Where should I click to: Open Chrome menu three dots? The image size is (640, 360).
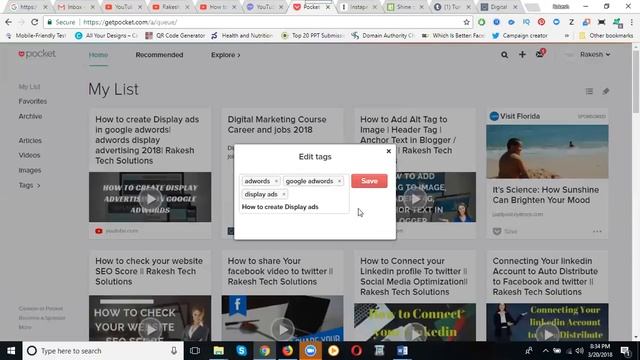coord(632,22)
